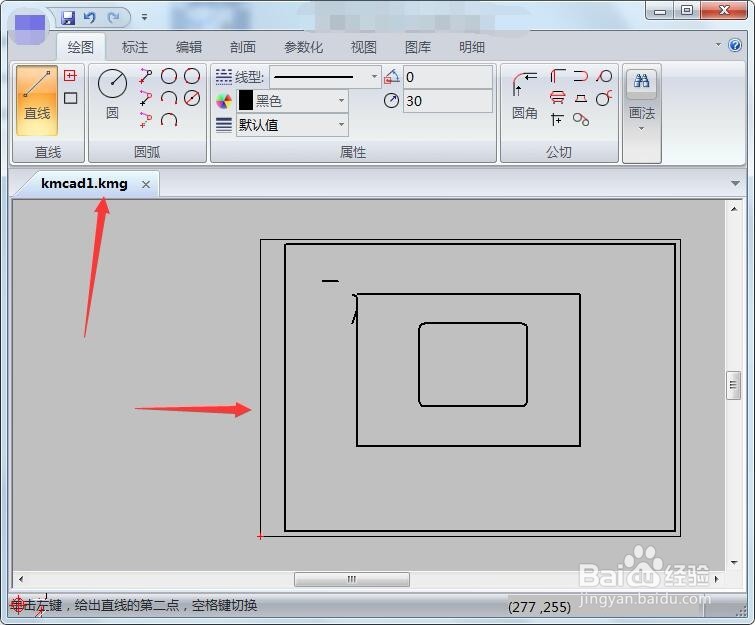This screenshot has width=755, height=625.
Task: Switch to the 图库 ribbon tab
Action: point(417,47)
